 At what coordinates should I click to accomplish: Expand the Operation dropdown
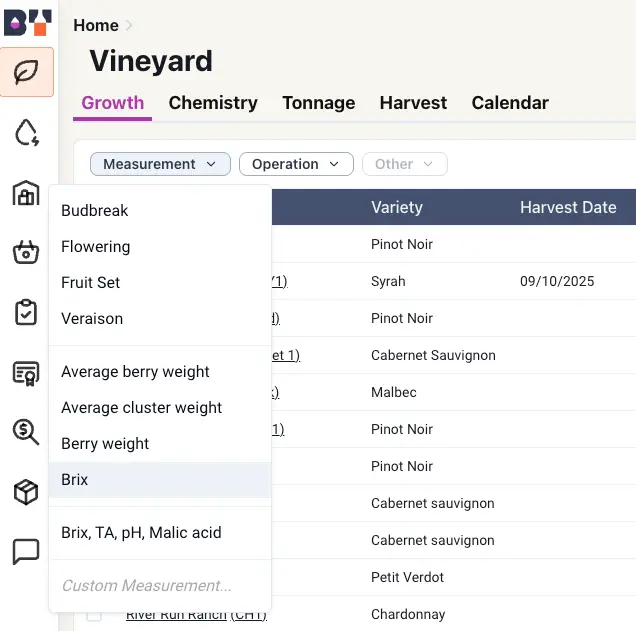click(x=296, y=164)
